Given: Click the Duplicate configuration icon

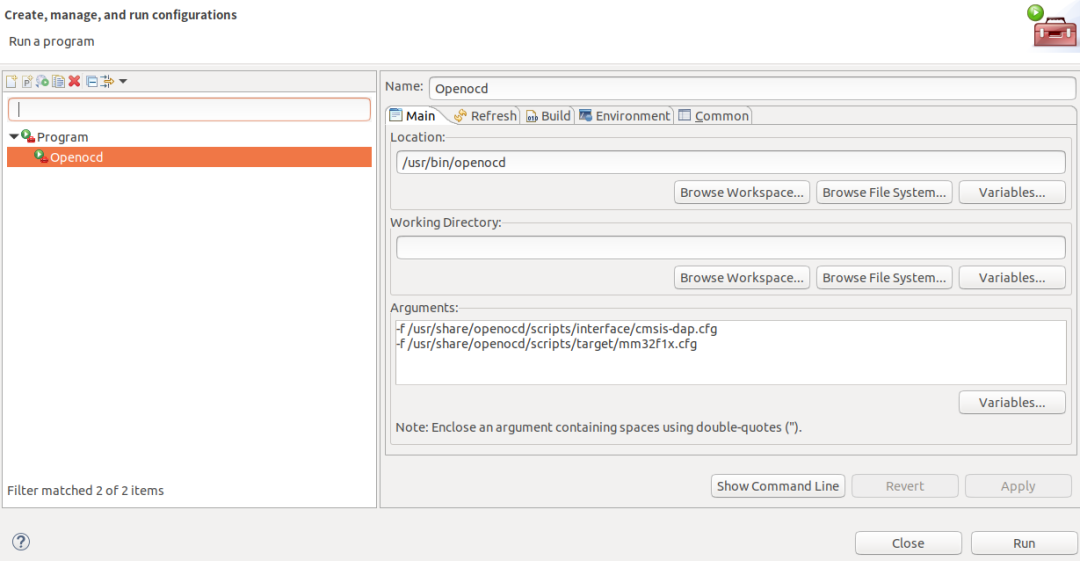Looking at the screenshot, I should click(59, 81).
